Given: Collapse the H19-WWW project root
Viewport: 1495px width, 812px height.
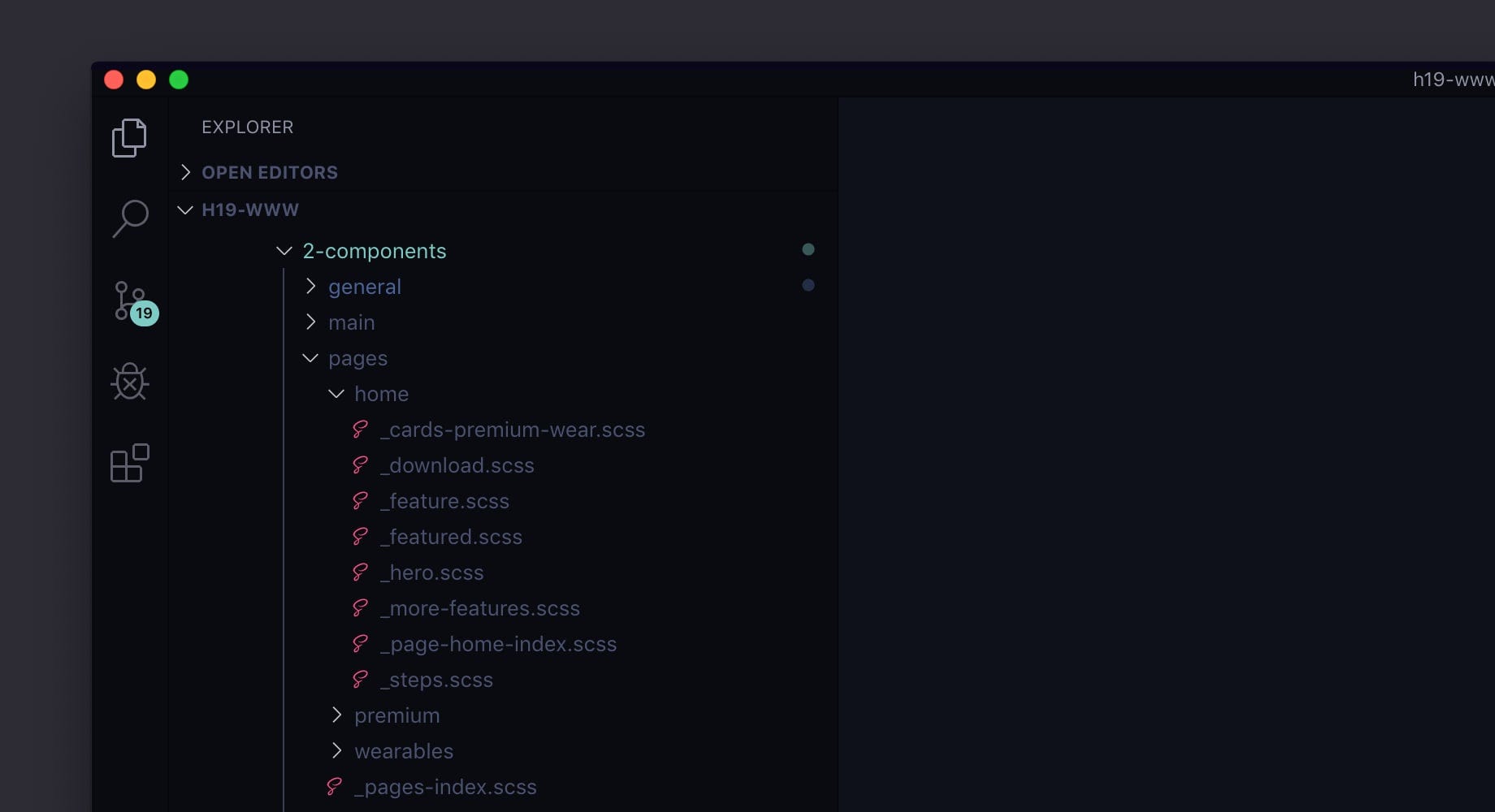Looking at the screenshot, I should click(185, 209).
